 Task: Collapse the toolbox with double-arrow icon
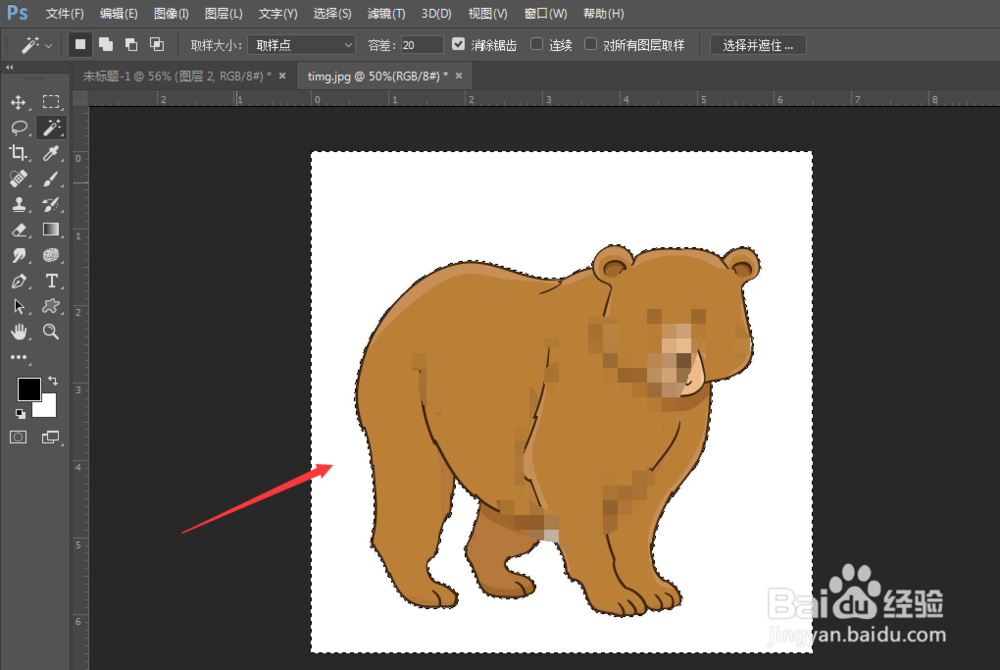[x=10, y=67]
